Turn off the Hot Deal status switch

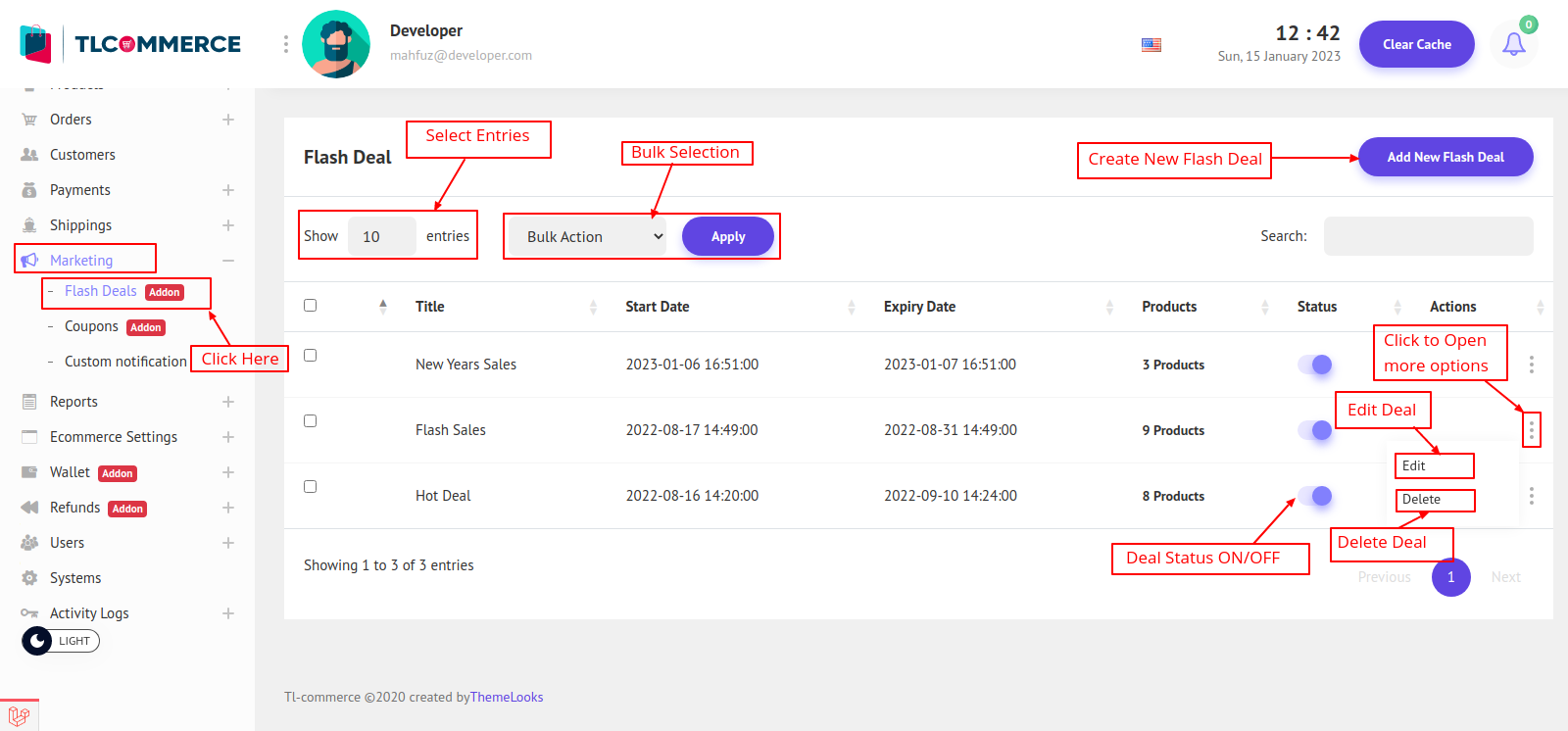point(1315,496)
